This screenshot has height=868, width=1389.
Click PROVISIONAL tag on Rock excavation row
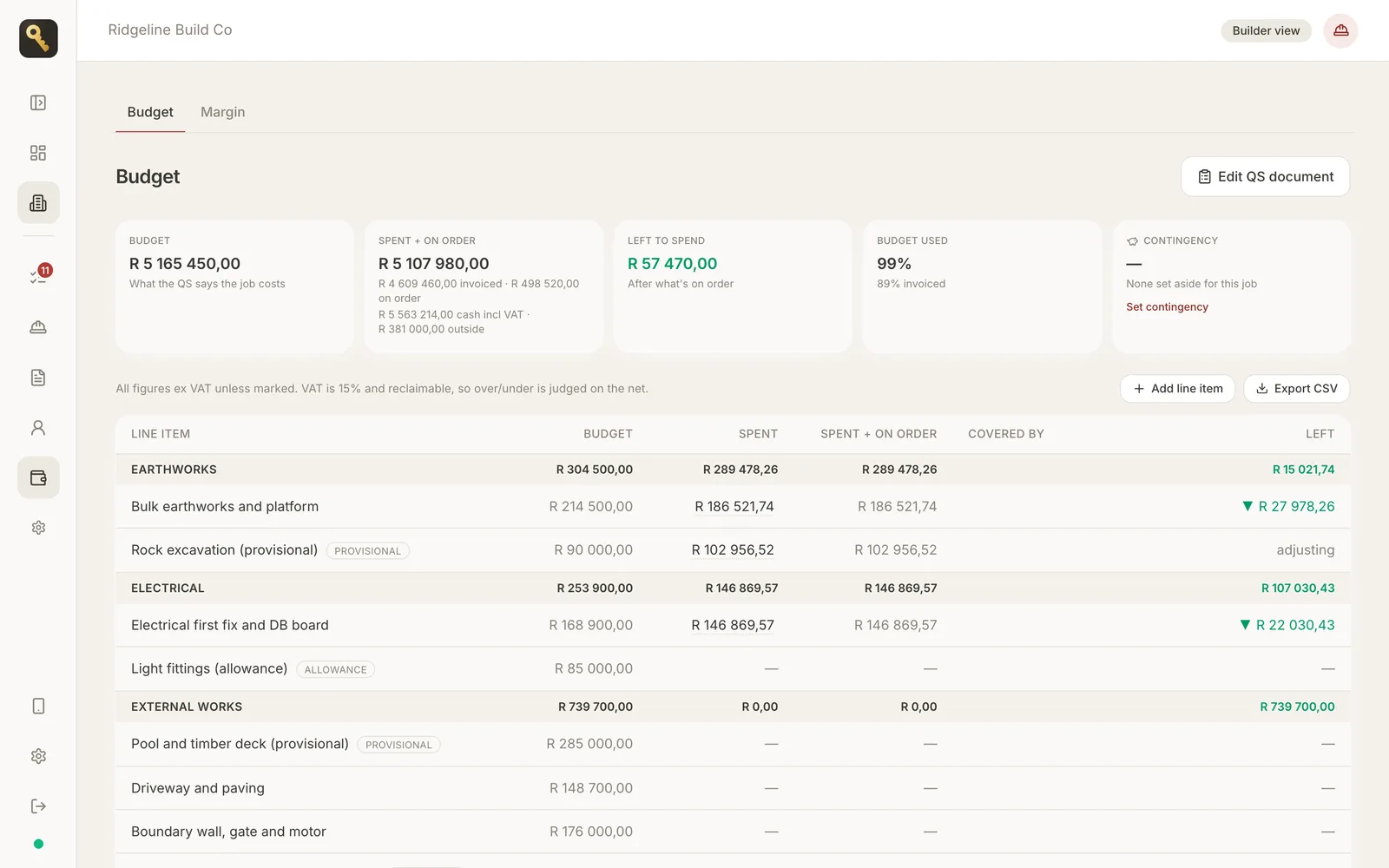(x=368, y=551)
